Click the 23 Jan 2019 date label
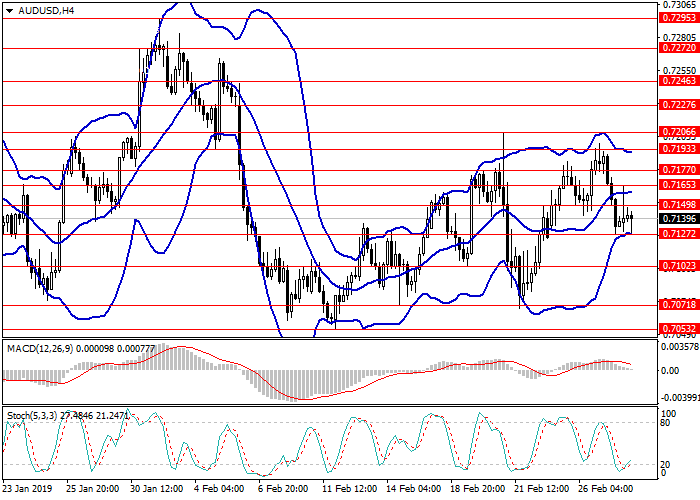This screenshot has height=500, width=700. coord(26,489)
